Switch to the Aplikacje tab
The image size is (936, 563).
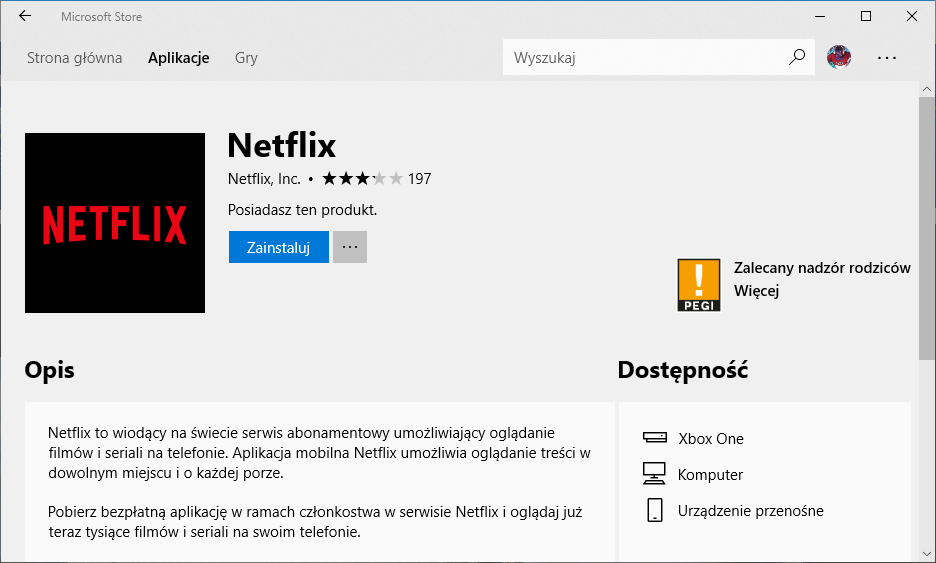pyautogui.click(x=178, y=58)
